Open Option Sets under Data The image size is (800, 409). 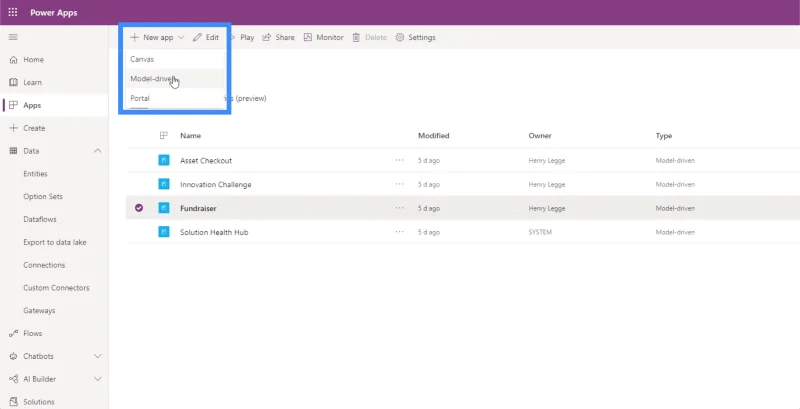coord(43,196)
